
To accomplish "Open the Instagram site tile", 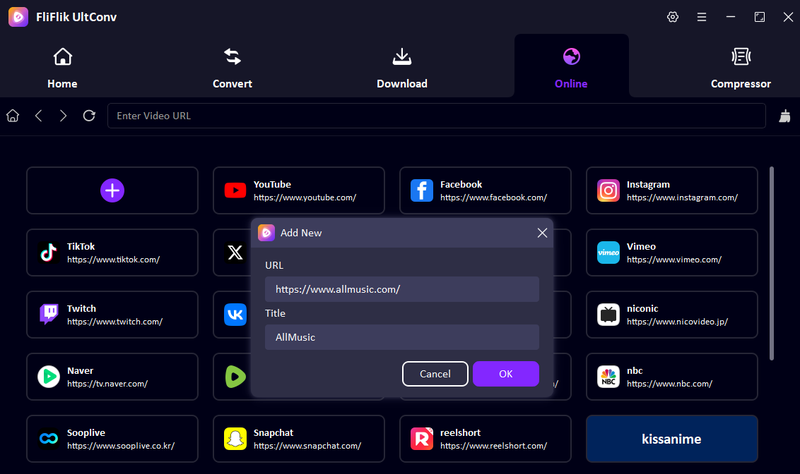I will pyautogui.click(x=671, y=190).
